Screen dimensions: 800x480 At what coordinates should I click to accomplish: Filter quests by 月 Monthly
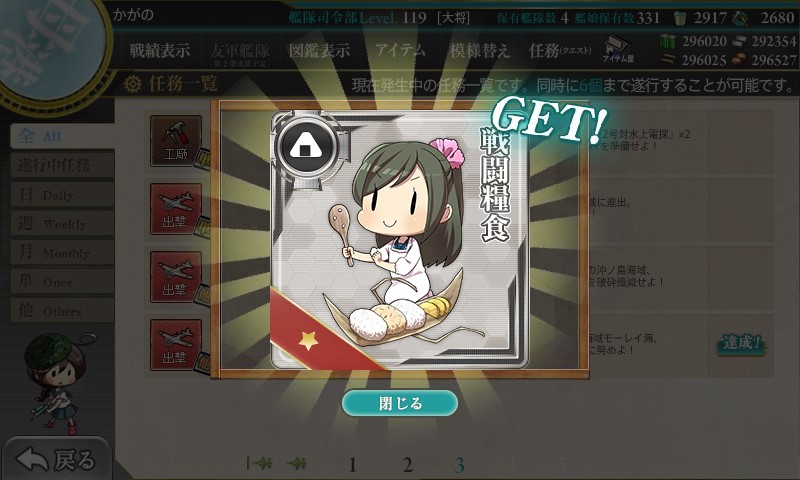tap(62, 252)
